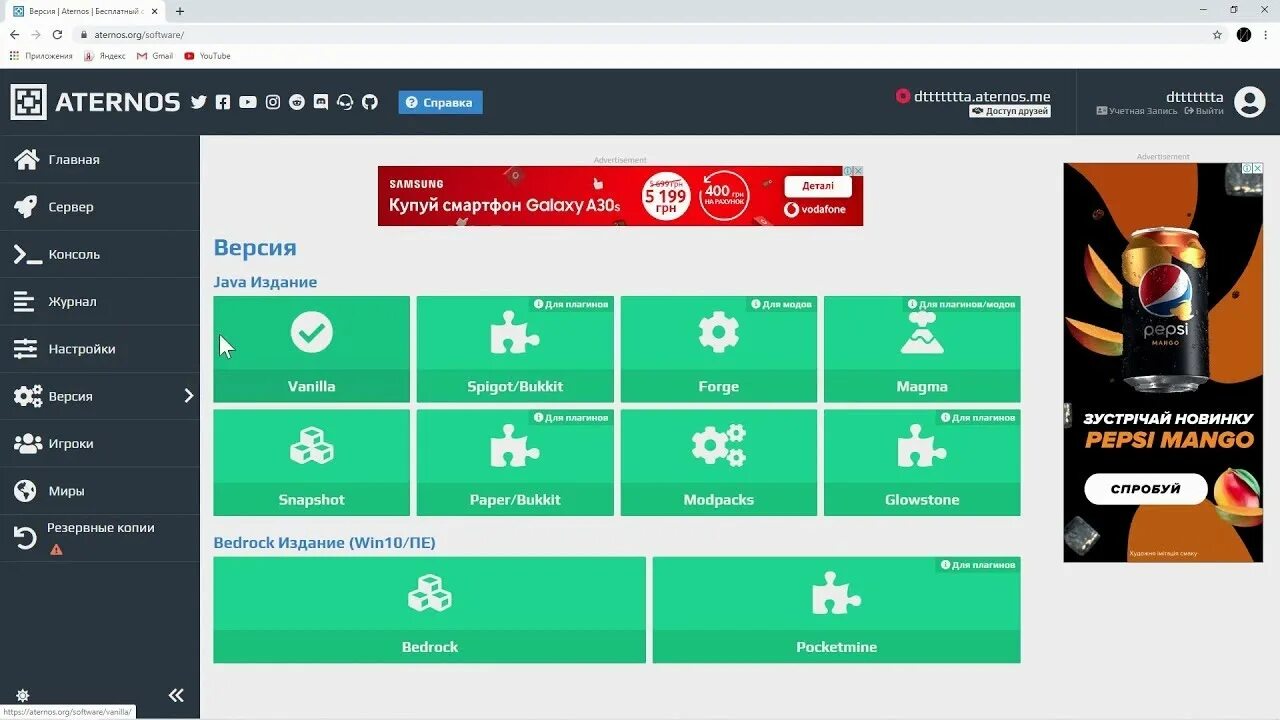Click the dtttttta.aternos.me server address
The image size is (1280, 720).
pos(982,96)
